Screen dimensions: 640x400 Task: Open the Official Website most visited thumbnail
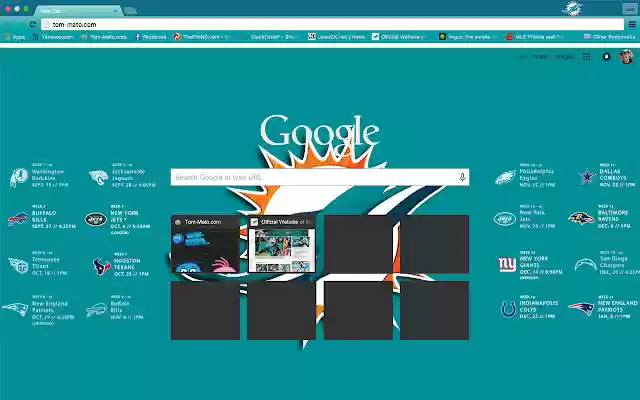[282, 244]
